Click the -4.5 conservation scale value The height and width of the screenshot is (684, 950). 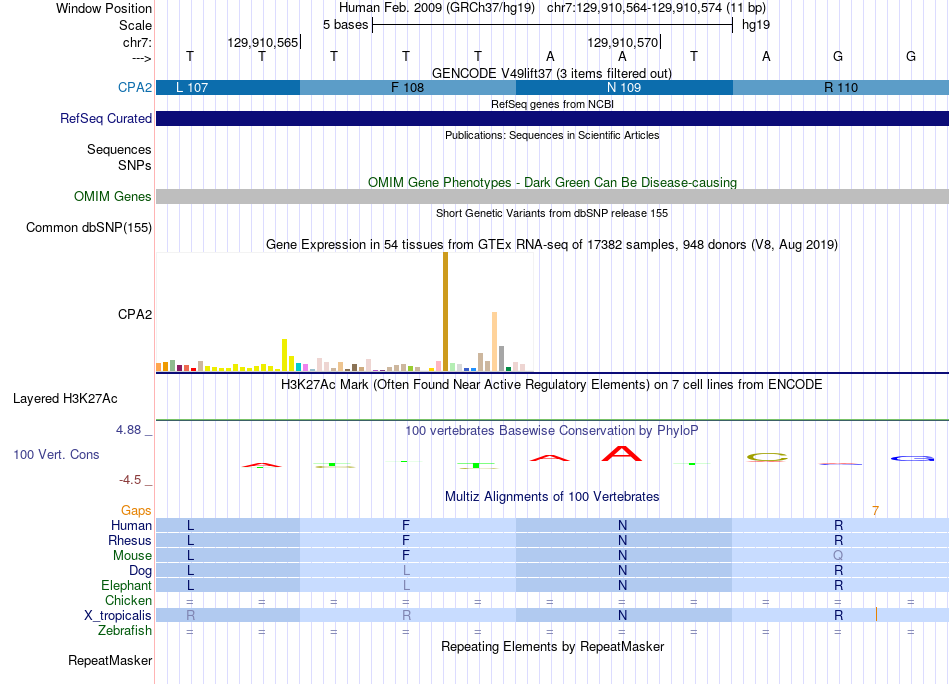(x=130, y=480)
